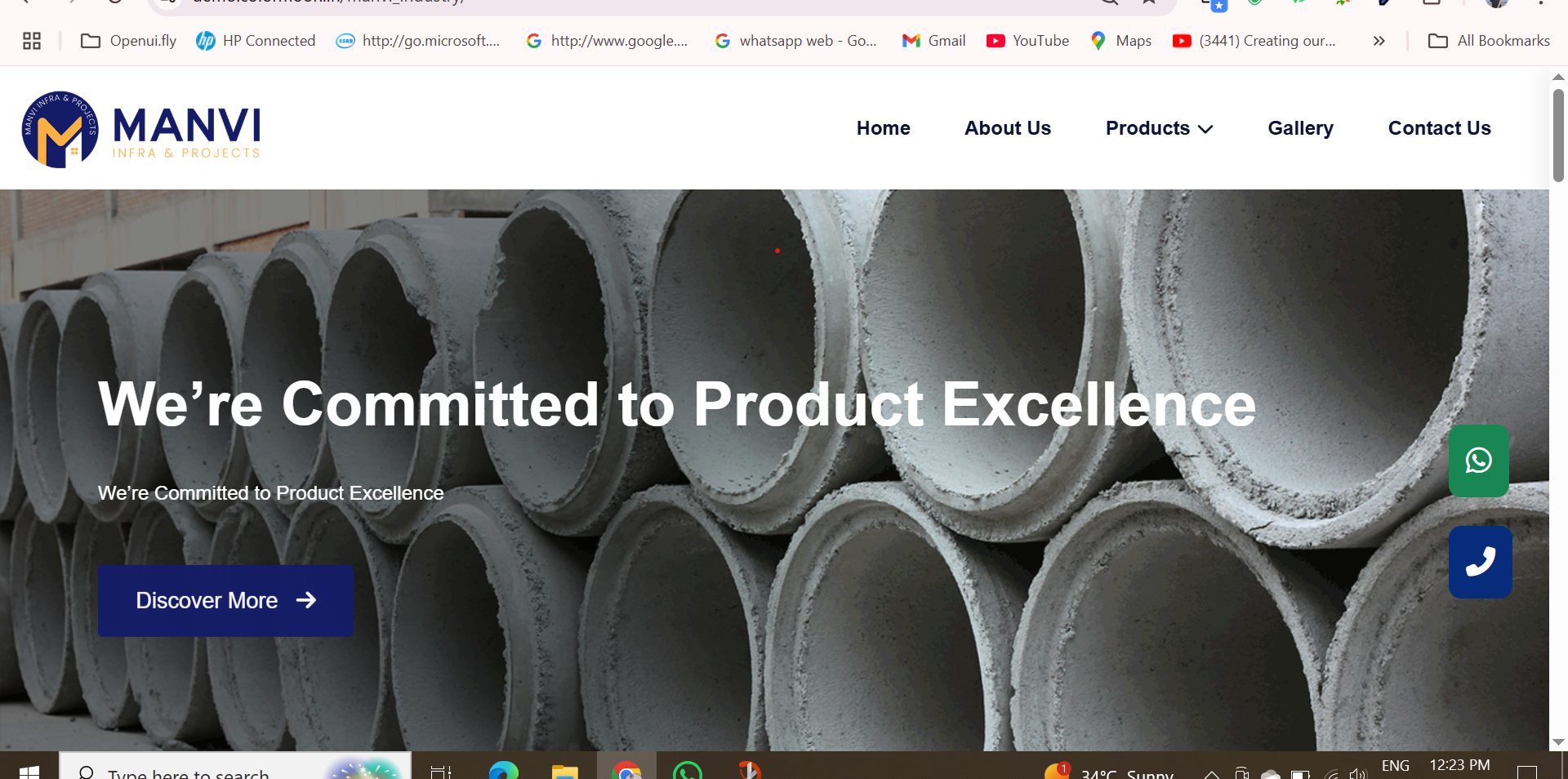Click the page vertical scrollbar thumb
Screen dimensions: 1568x779
point(1558,135)
